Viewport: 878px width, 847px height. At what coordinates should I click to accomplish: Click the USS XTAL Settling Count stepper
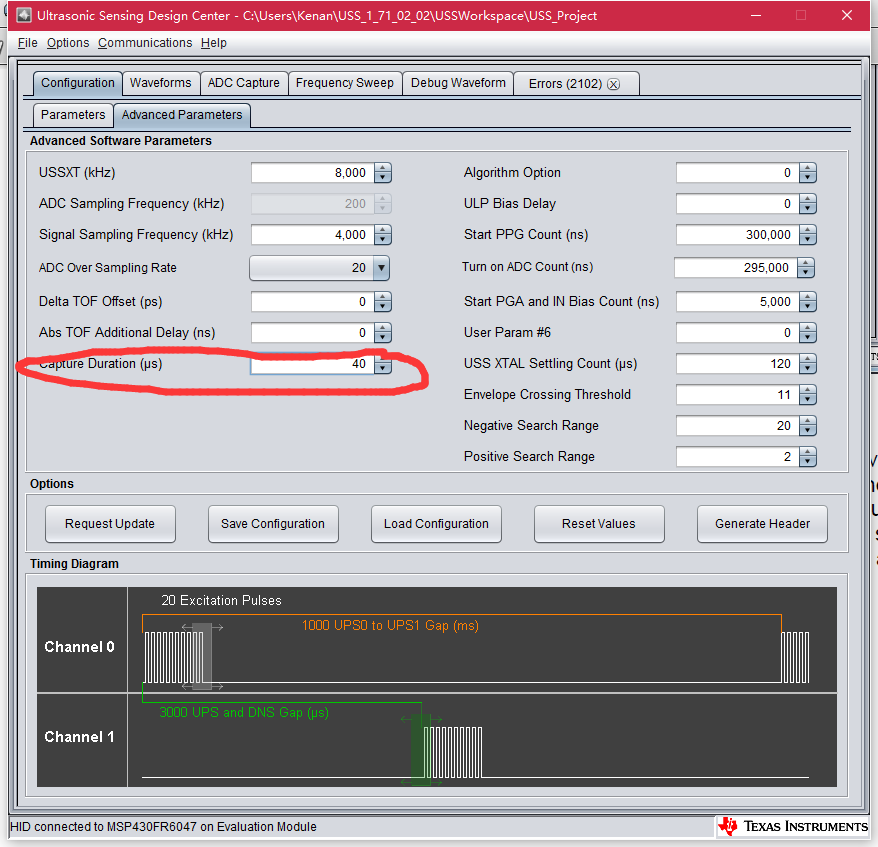(807, 364)
